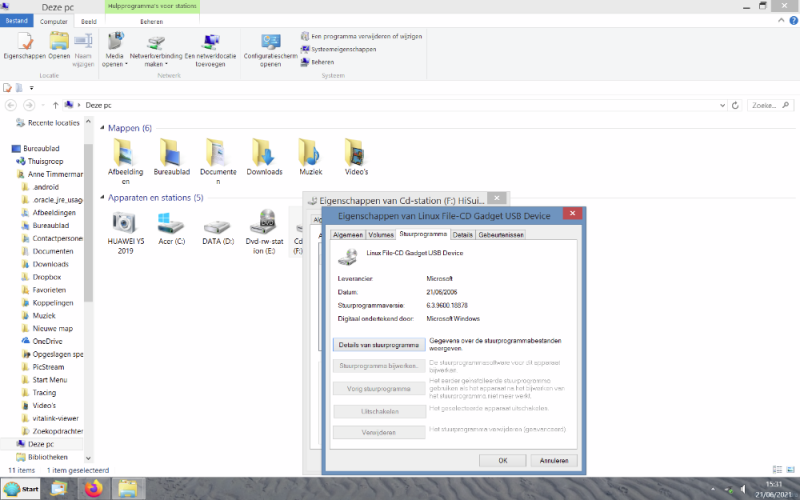Open the Beeld ribbon tab
This screenshot has width=800, height=500.
click(x=89, y=20)
